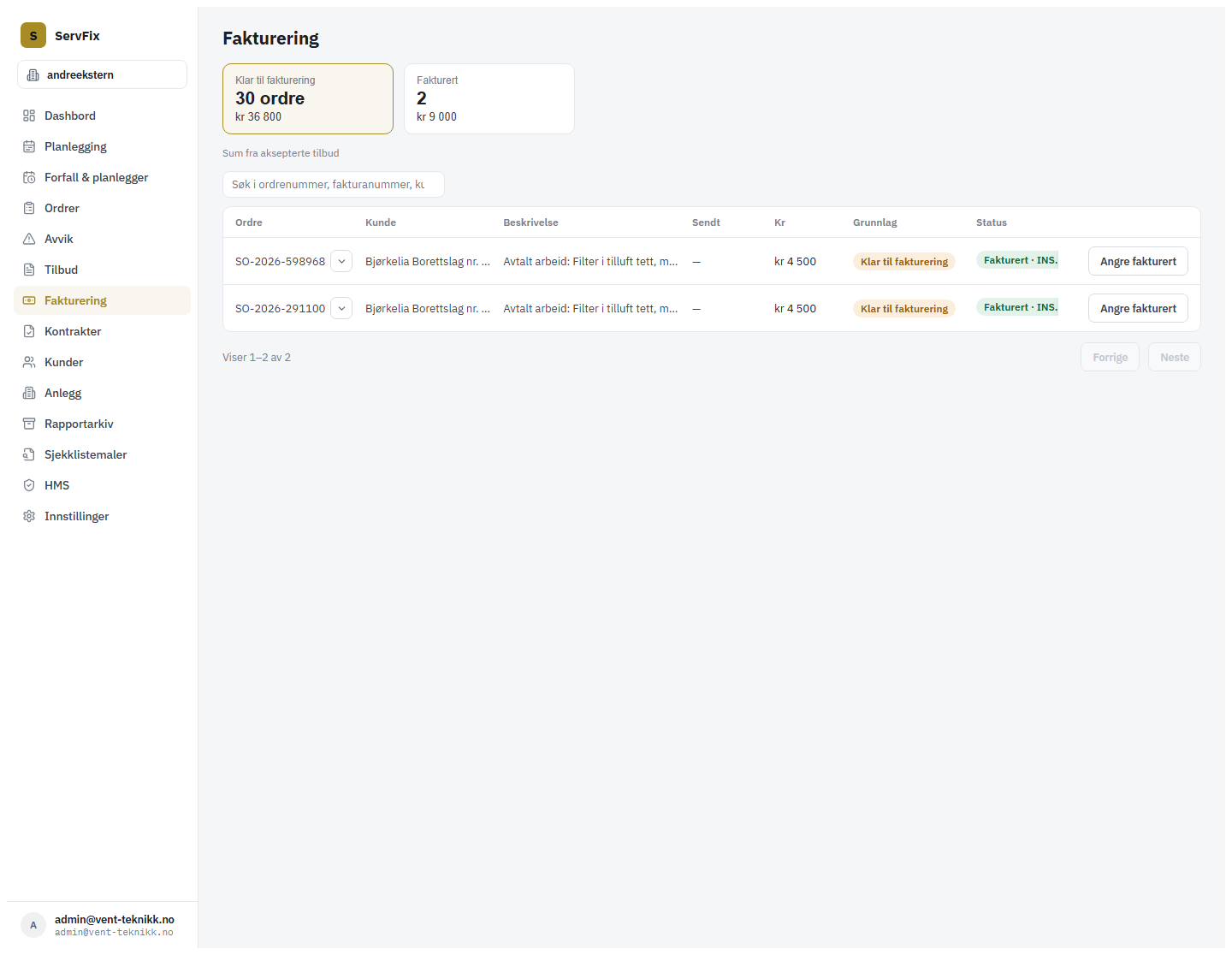The width and height of the screenshot is (1232, 955).
Task: Expand order SO-2026-598968 details
Action: pos(341,261)
